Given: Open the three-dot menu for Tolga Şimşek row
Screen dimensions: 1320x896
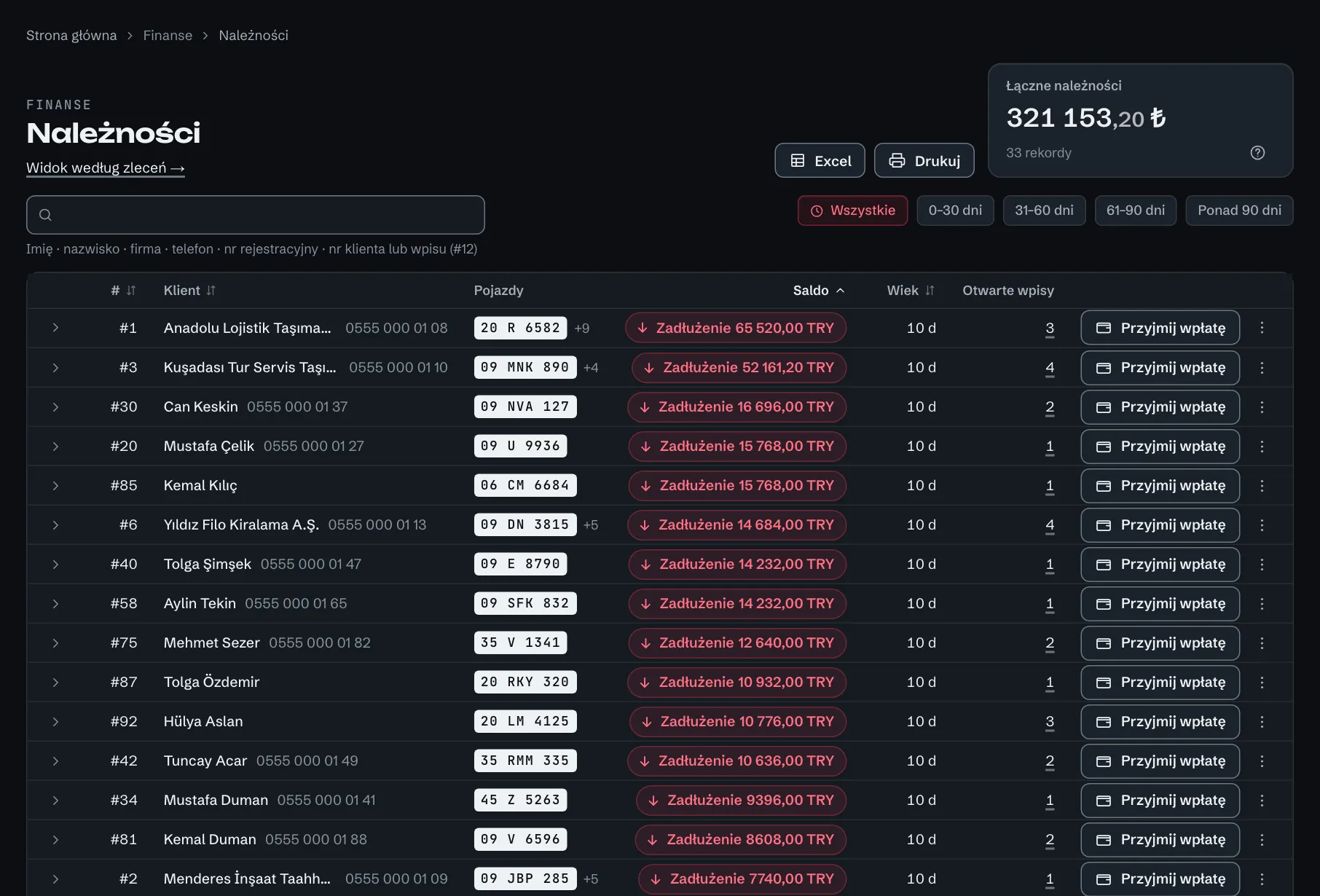Looking at the screenshot, I should [x=1262, y=564].
